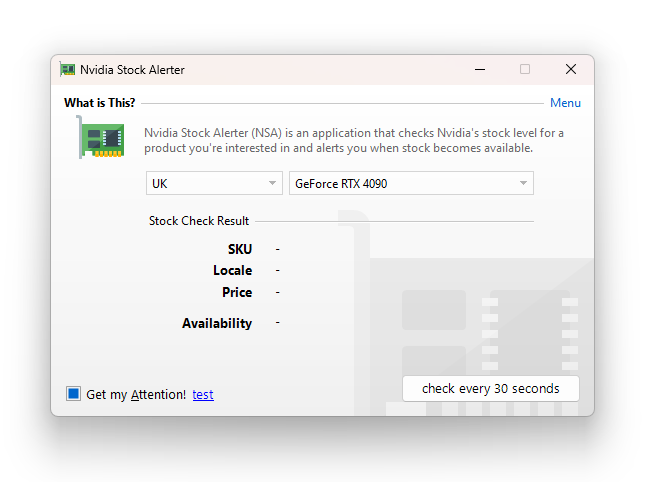The width and height of the screenshot is (649, 482).
Task: Click the 'Nvidia Stock Alerter' title text
Action: (x=132, y=70)
